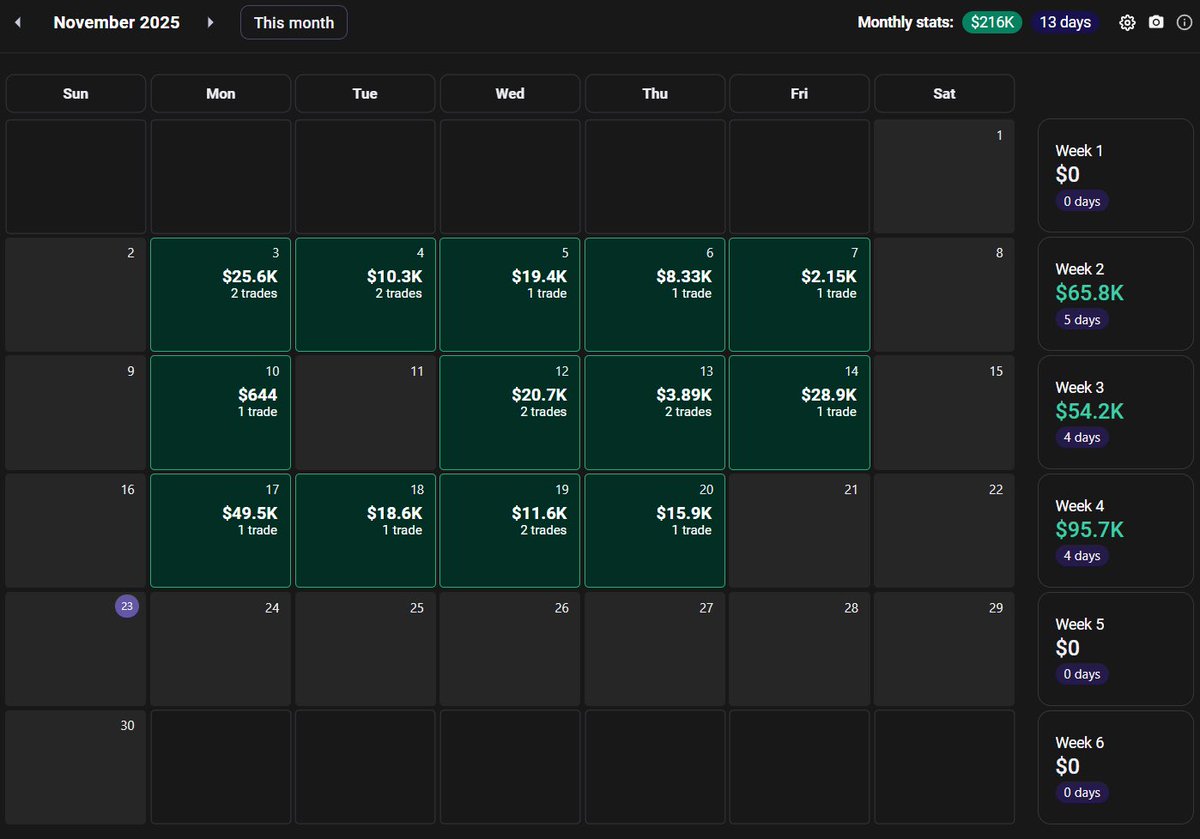The width and height of the screenshot is (1200, 839).
Task: Select the empty November 21 cell
Action: point(799,530)
